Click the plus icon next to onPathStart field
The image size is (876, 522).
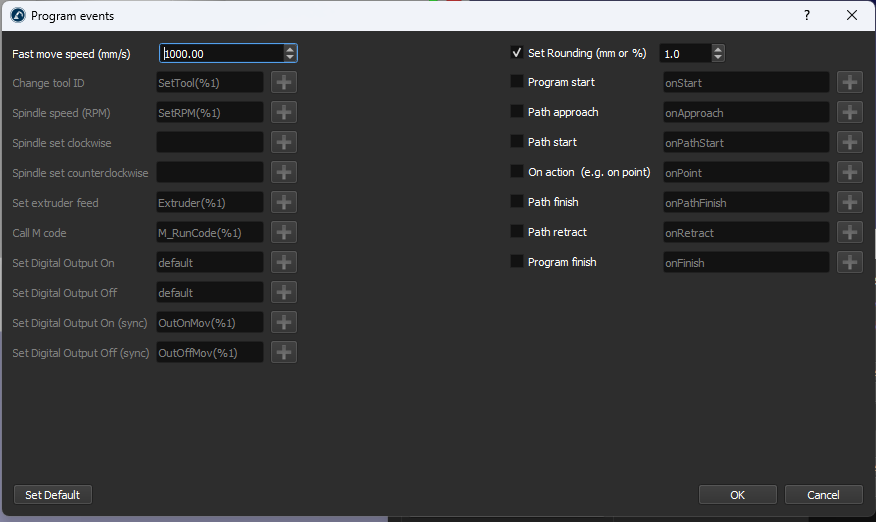849,143
